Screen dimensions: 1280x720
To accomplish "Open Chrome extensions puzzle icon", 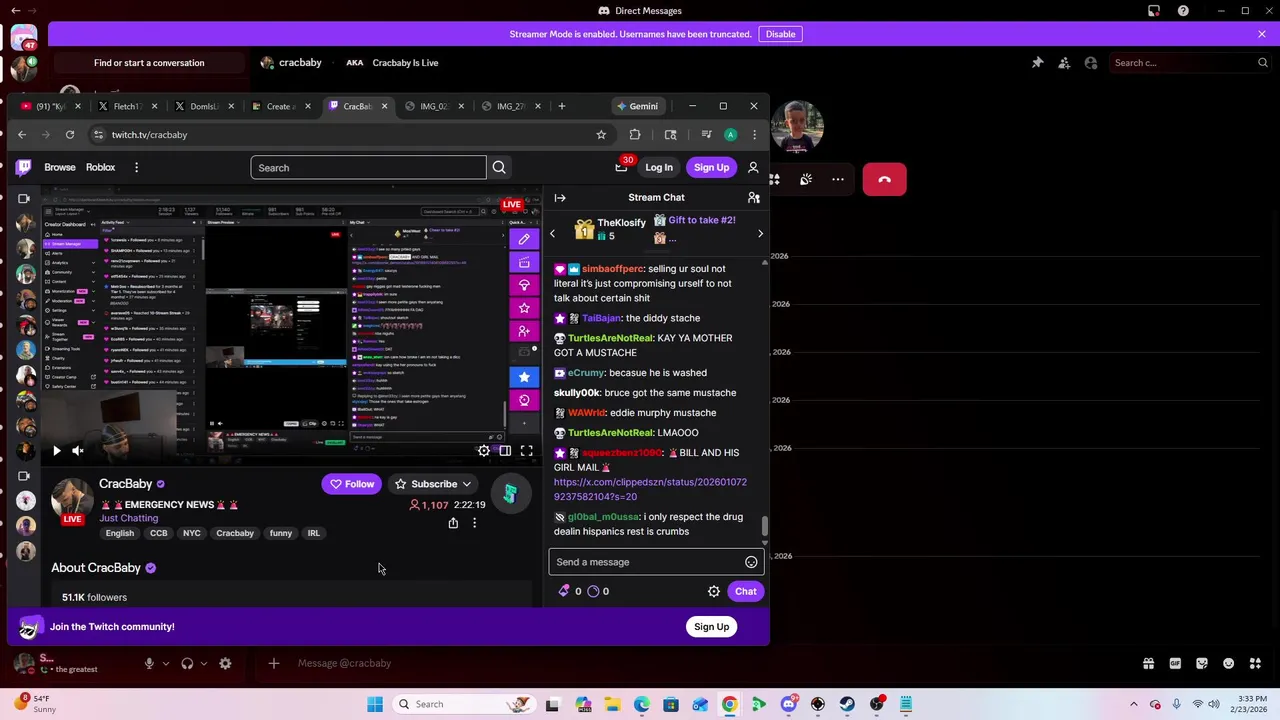I will click(635, 135).
